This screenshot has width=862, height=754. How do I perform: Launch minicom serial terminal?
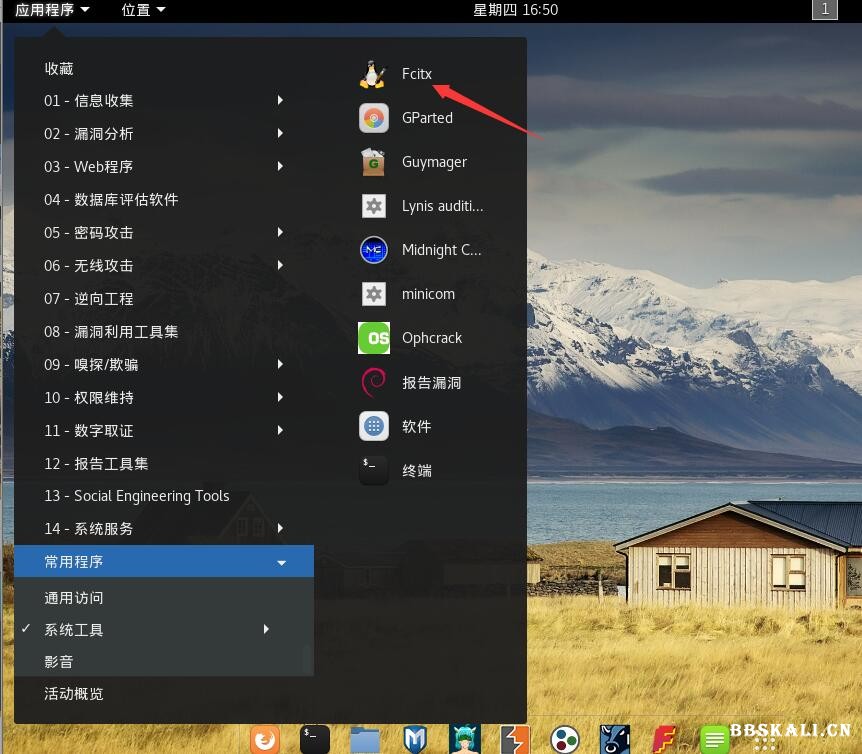coord(427,293)
